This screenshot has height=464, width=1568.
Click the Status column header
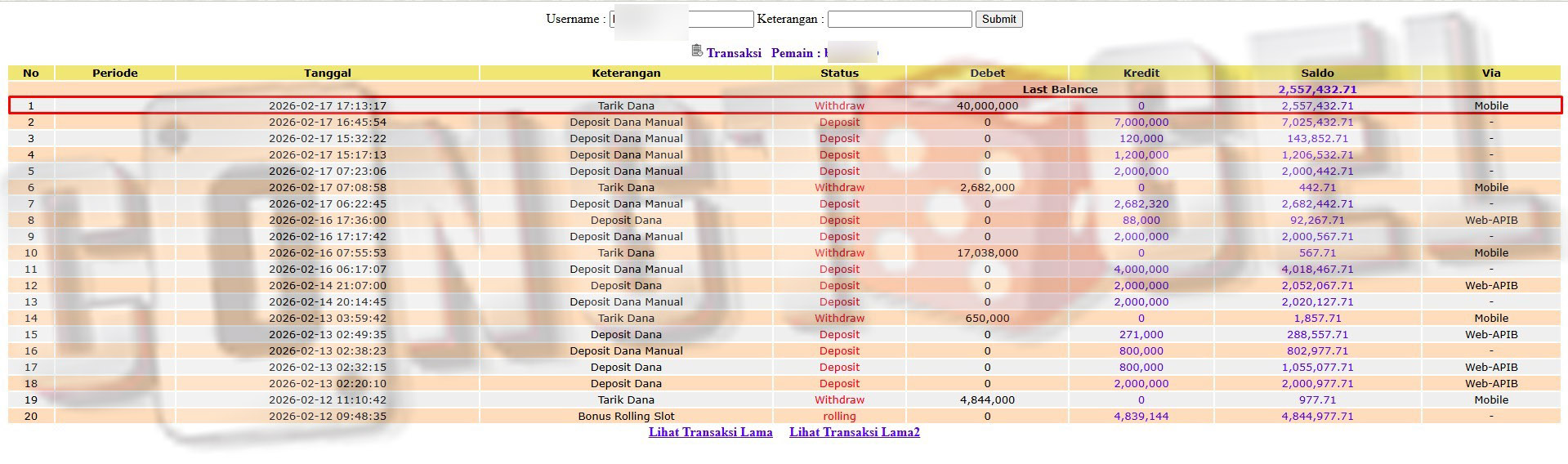click(839, 73)
